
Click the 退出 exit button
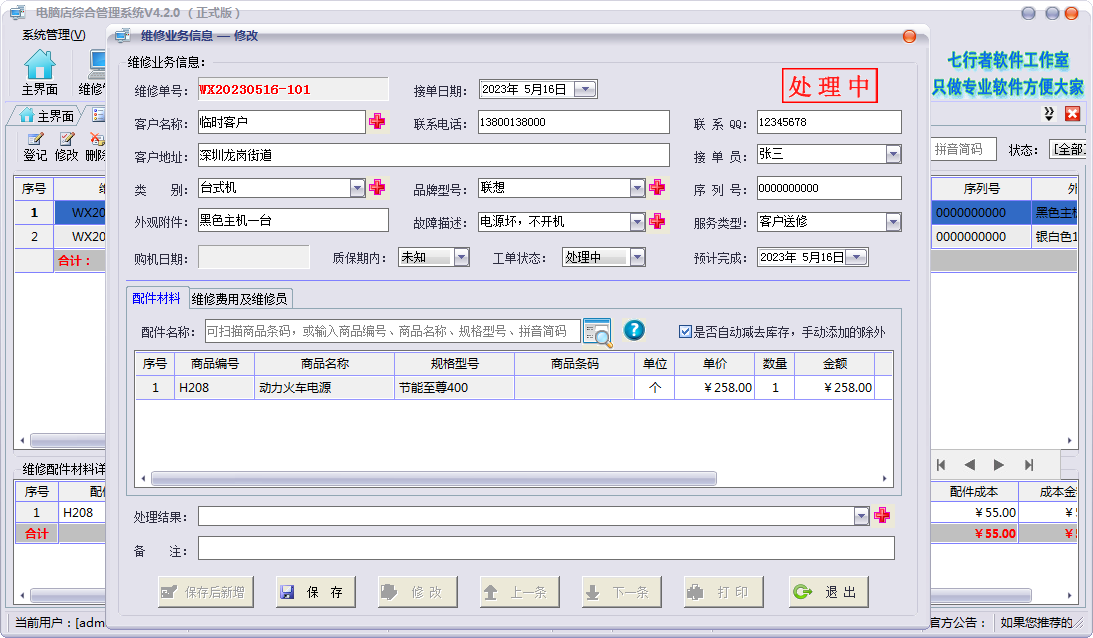(x=829, y=592)
